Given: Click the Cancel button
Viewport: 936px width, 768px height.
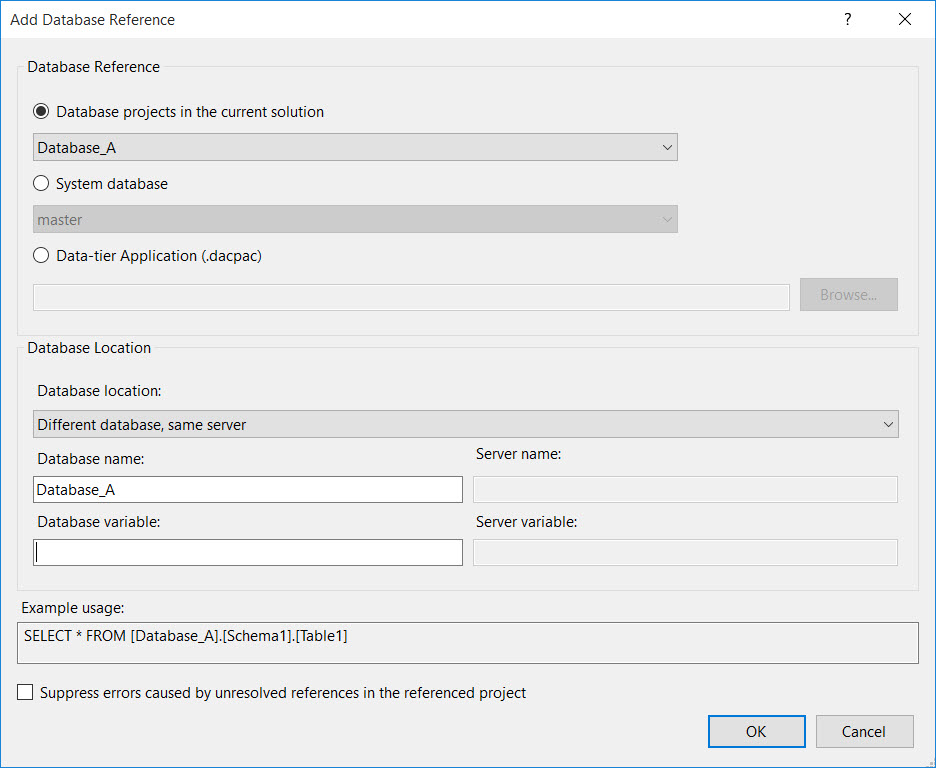Looking at the screenshot, I should pos(864,732).
